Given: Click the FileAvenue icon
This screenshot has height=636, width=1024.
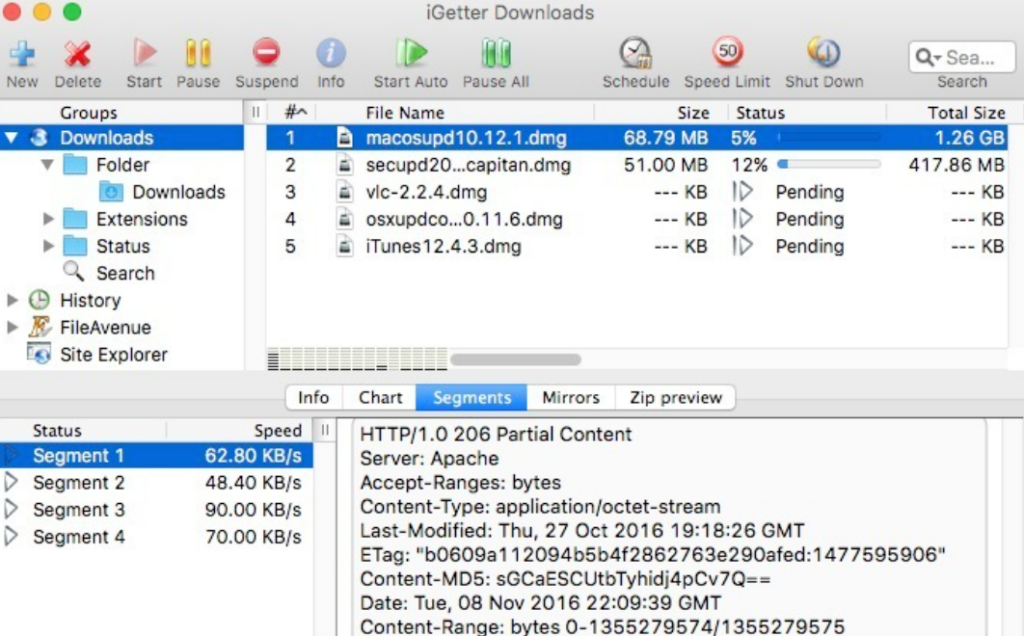Looking at the screenshot, I should (x=39, y=327).
